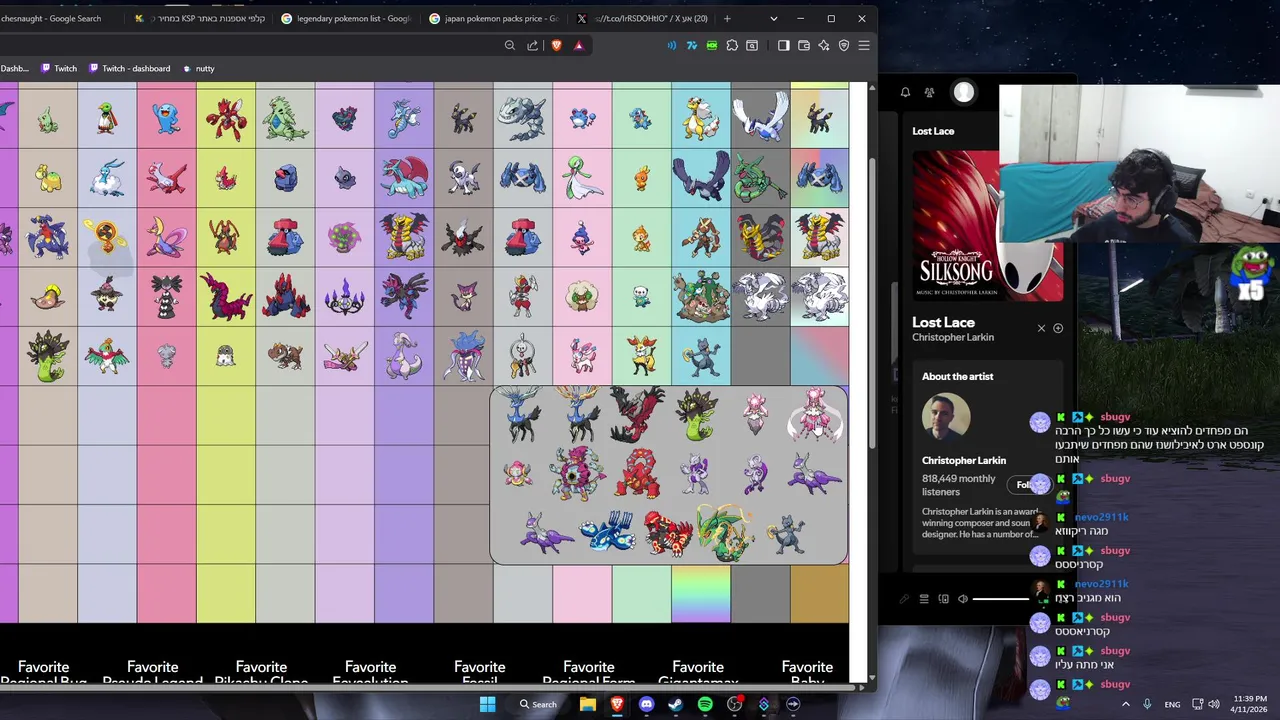1280x720 pixels.
Task: Click Spotify friend activity icon
Action: [929, 92]
